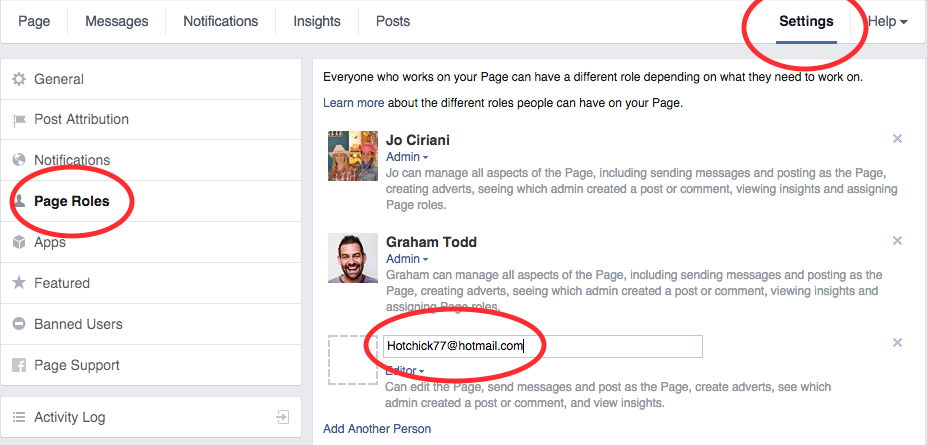Viewport: 927px width, 445px height.
Task: Open the Apps settings section
Action: click(x=151, y=242)
